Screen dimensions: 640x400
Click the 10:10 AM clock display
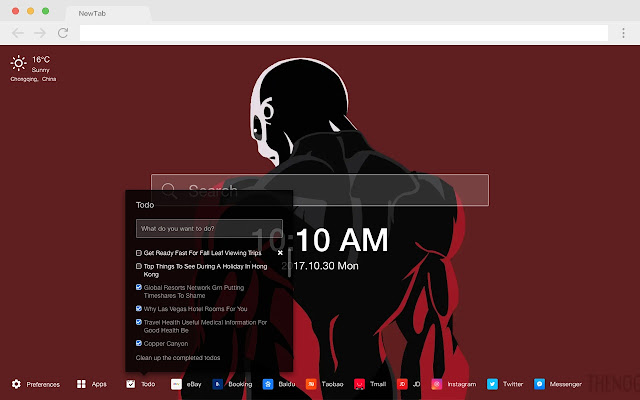pos(320,240)
